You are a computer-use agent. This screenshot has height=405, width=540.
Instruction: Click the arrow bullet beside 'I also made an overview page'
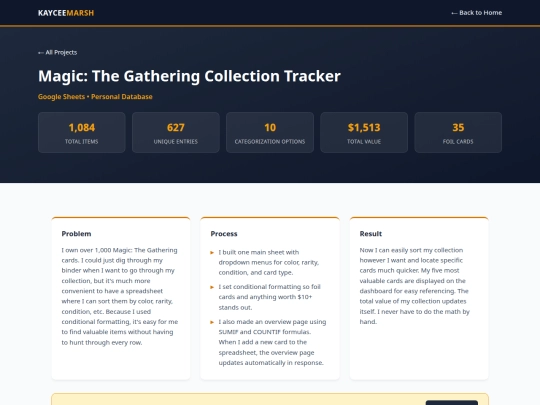(x=212, y=322)
